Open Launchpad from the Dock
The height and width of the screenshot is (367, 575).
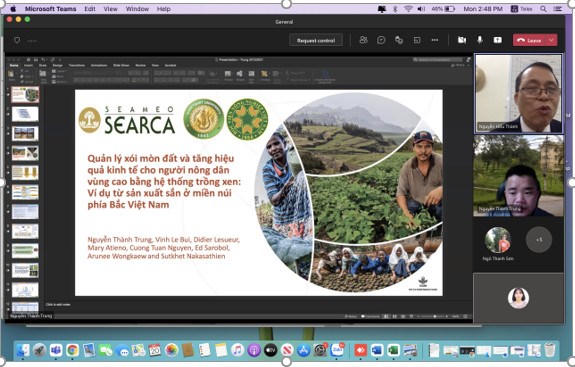coord(39,351)
